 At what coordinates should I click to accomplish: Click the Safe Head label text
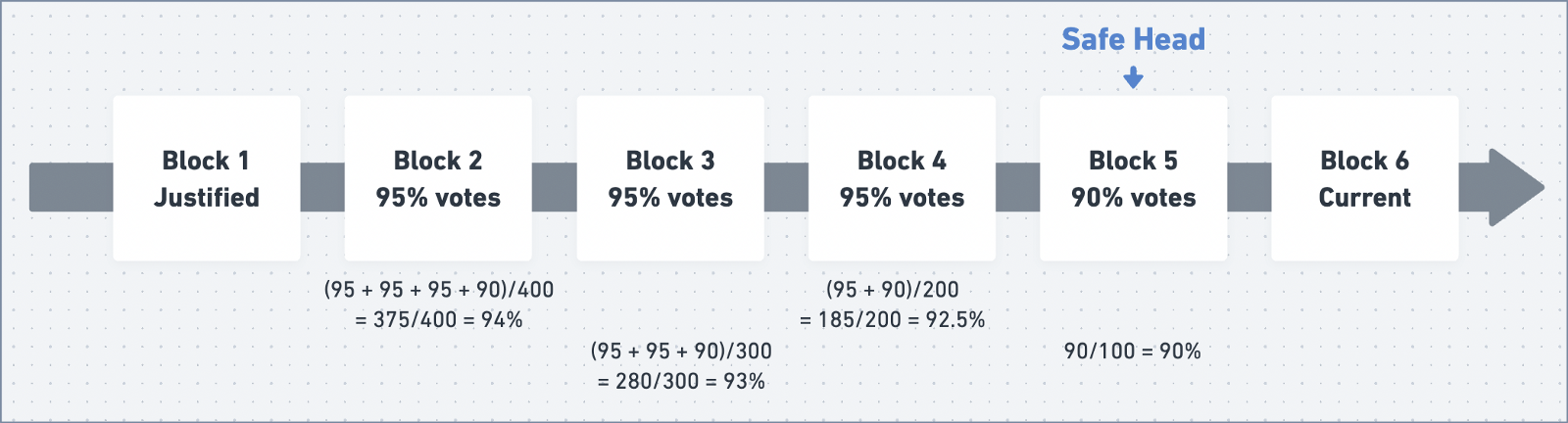(1133, 39)
